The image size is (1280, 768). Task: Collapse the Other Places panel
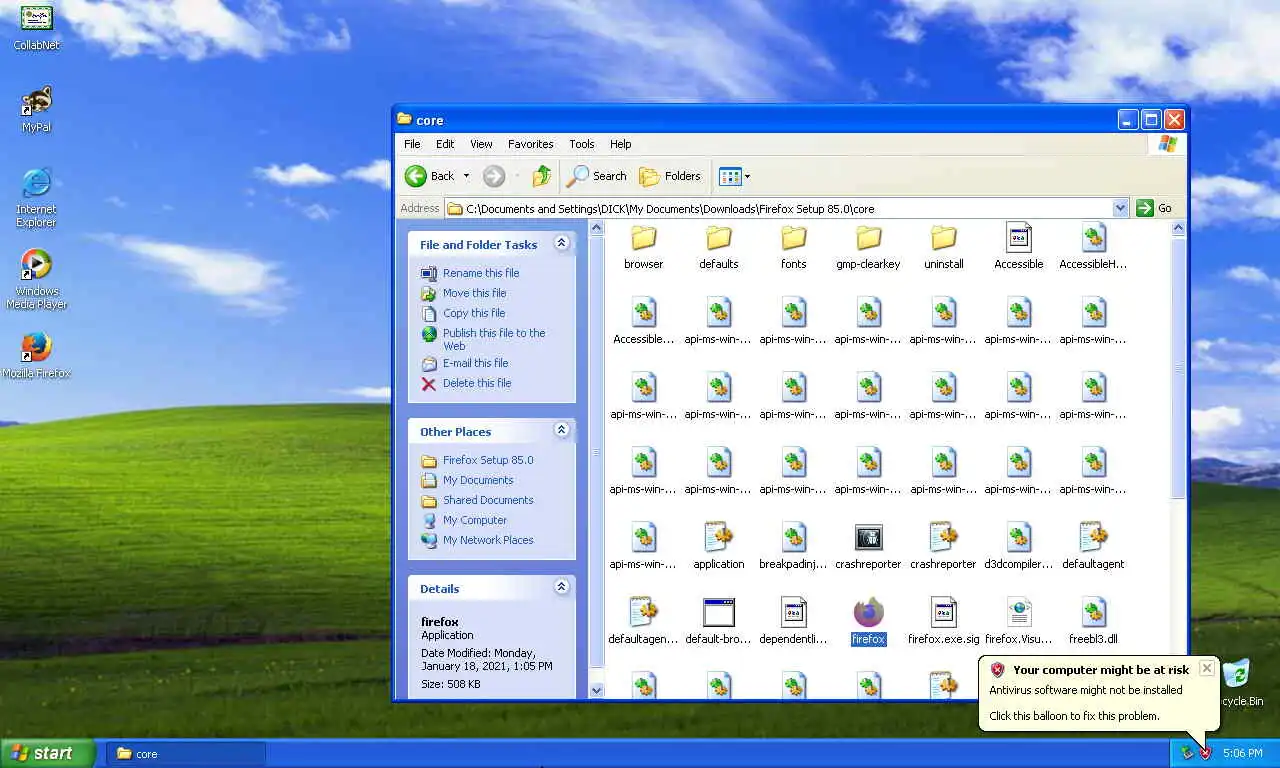[x=561, y=430]
